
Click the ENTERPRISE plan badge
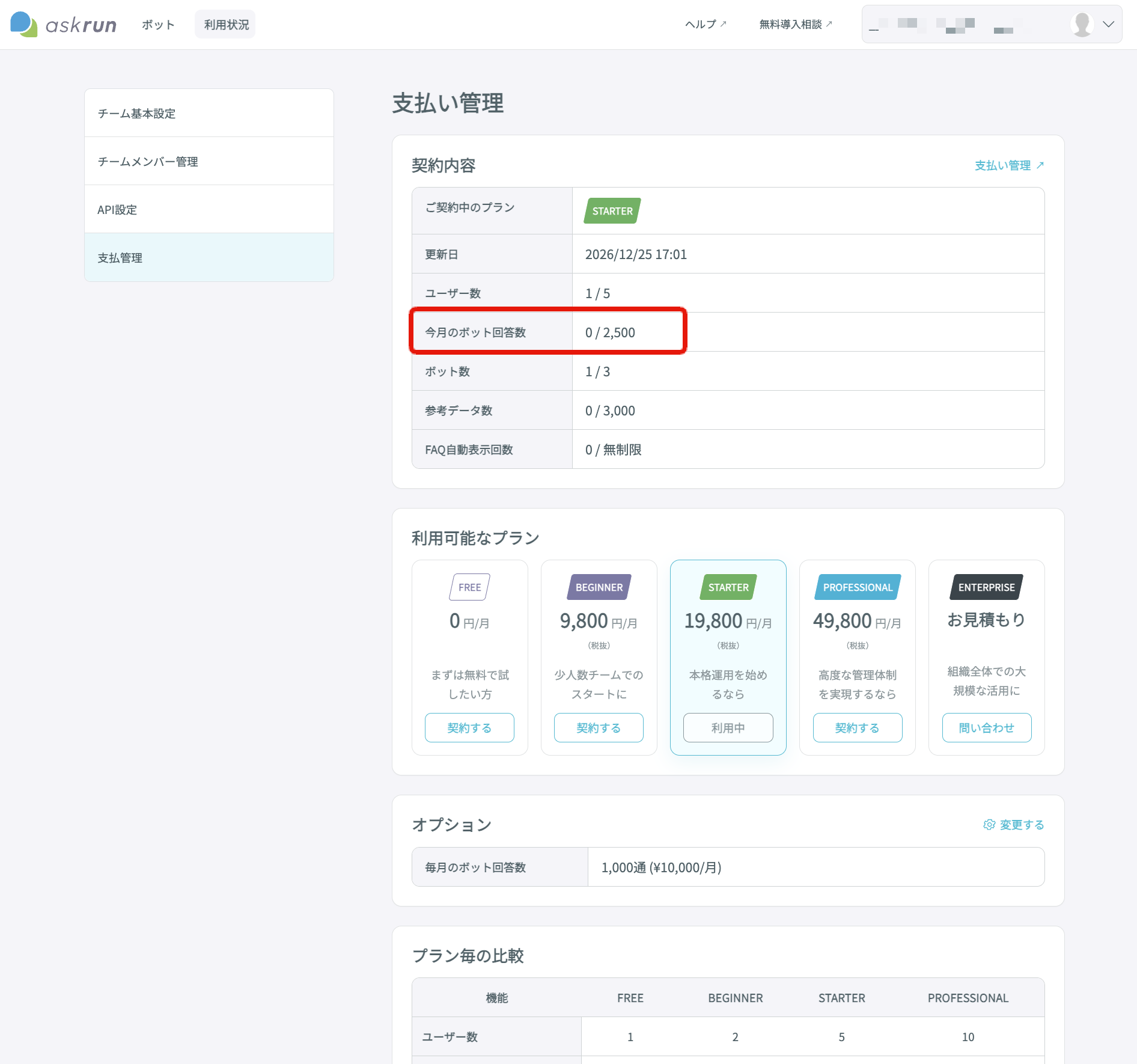(987, 587)
